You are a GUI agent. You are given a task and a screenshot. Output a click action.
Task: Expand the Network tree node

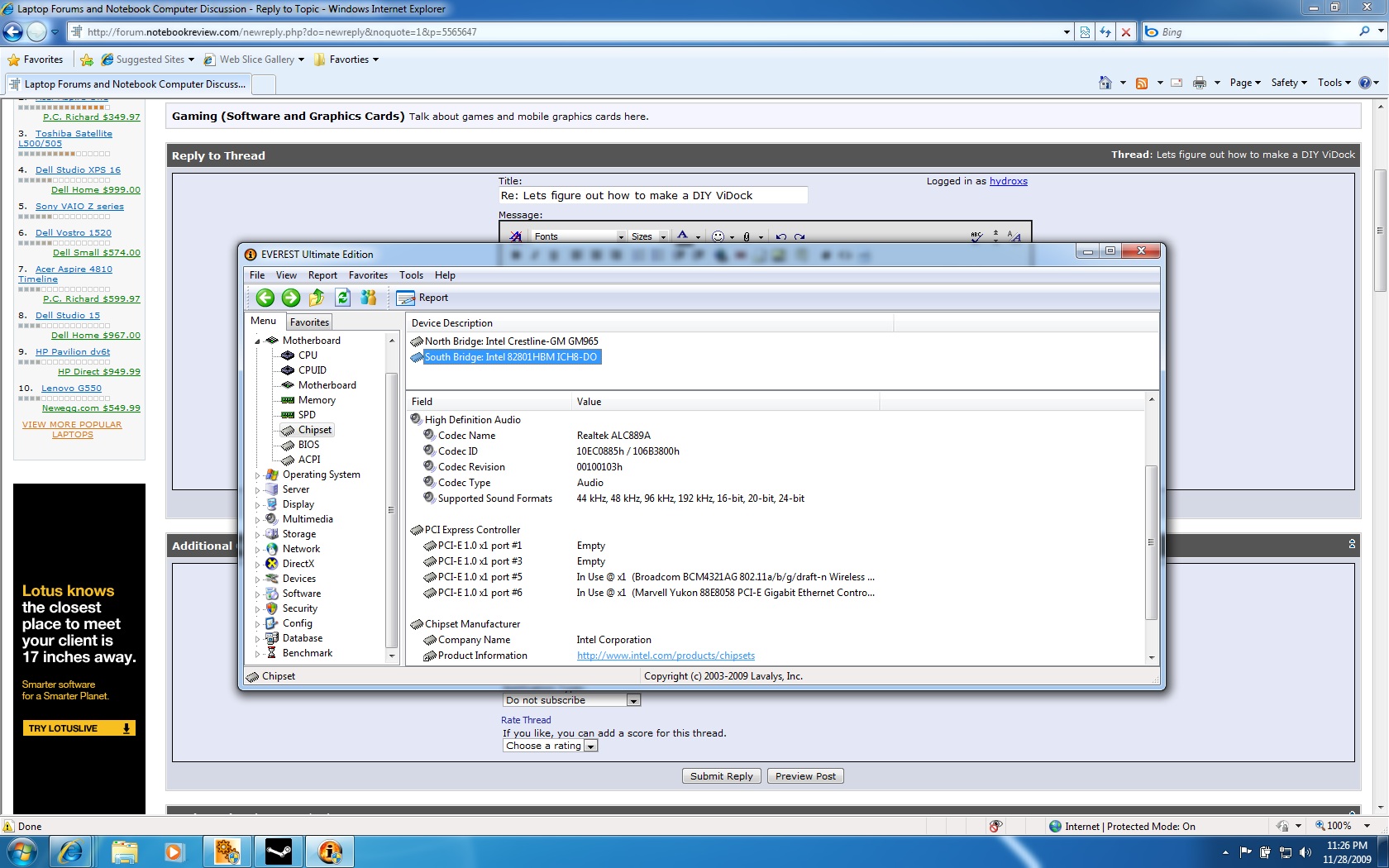tap(257, 549)
